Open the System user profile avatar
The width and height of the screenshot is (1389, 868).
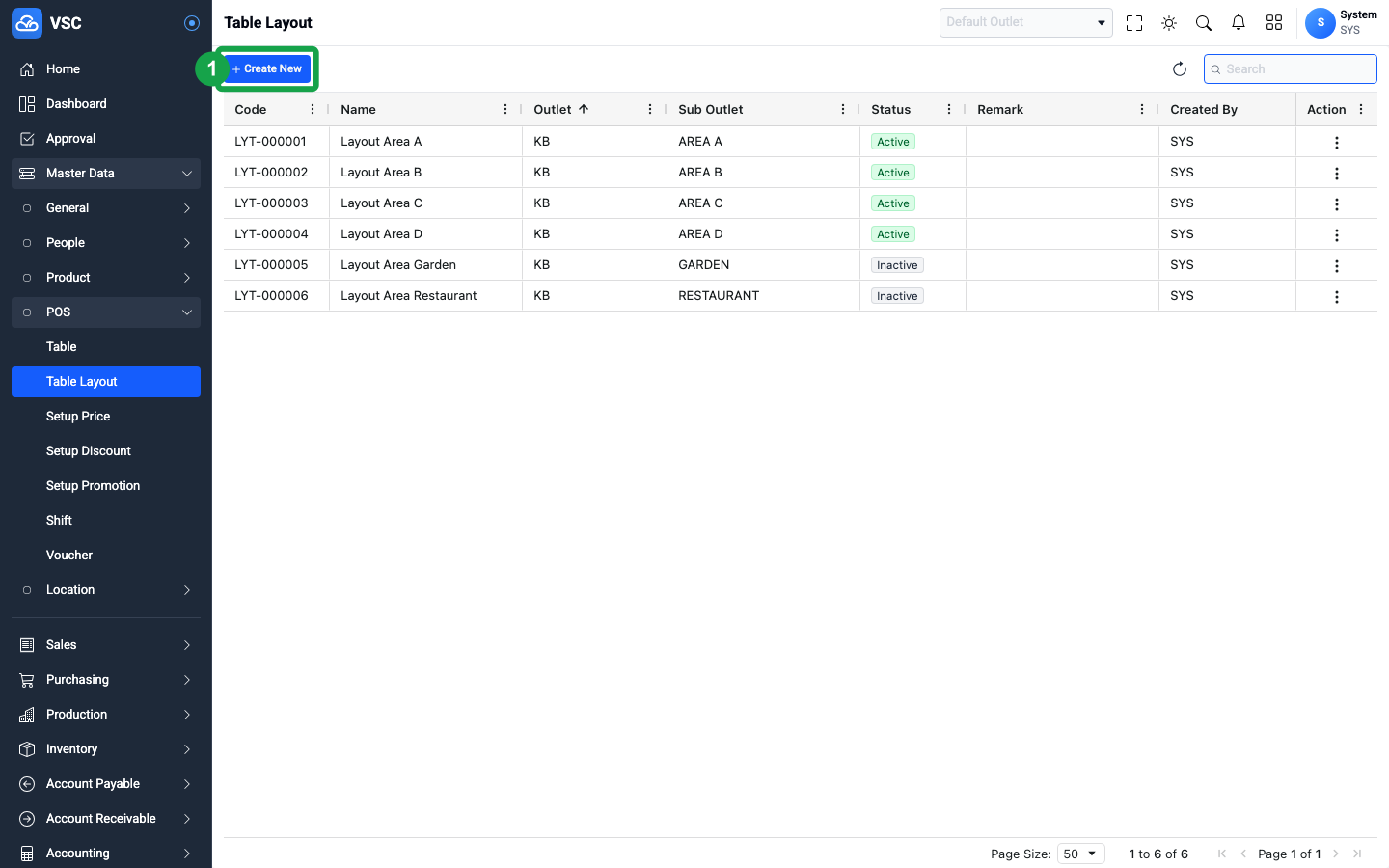point(1321,23)
